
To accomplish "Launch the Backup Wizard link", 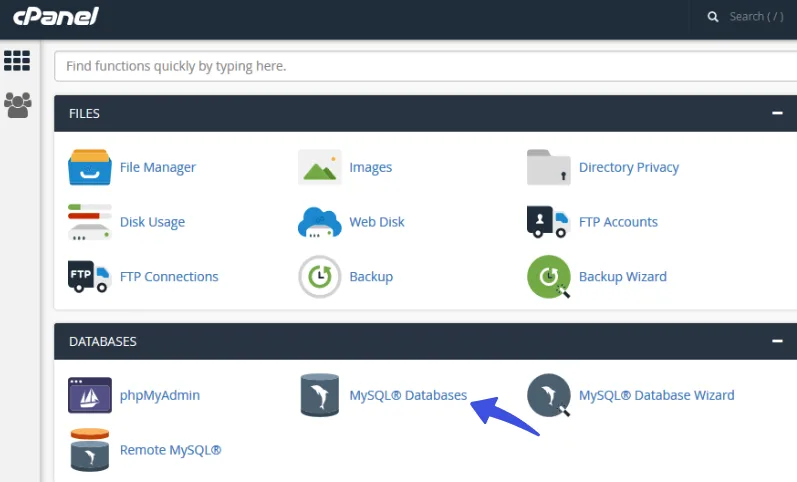I will [623, 277].
